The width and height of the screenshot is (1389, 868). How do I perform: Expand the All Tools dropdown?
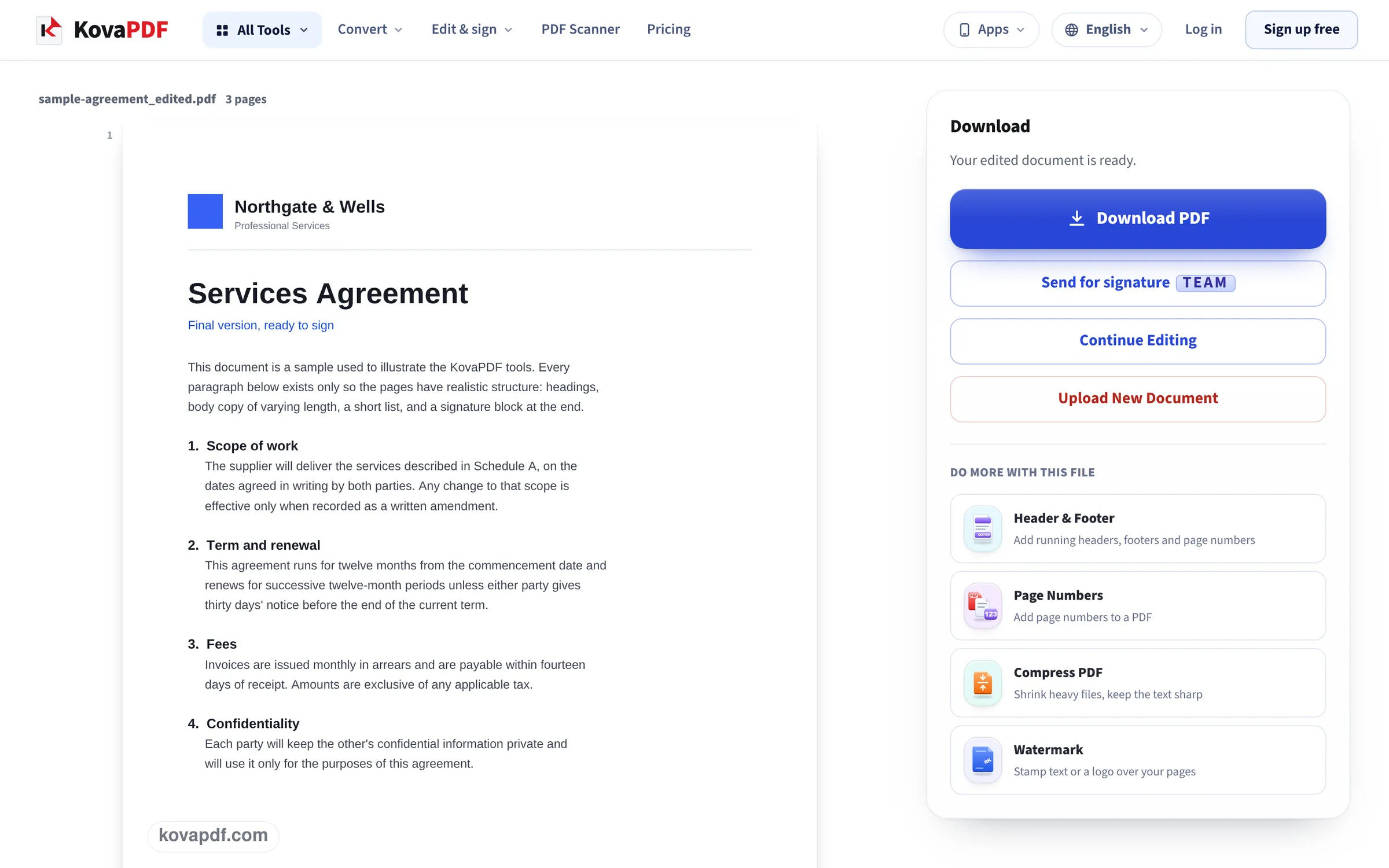pyautogui.click(x=262, y=30)
